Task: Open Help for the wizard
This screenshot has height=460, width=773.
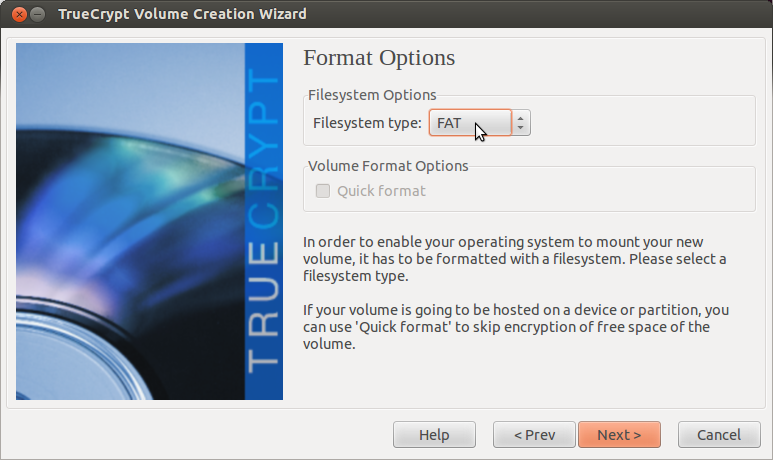Action: (434, 435)
